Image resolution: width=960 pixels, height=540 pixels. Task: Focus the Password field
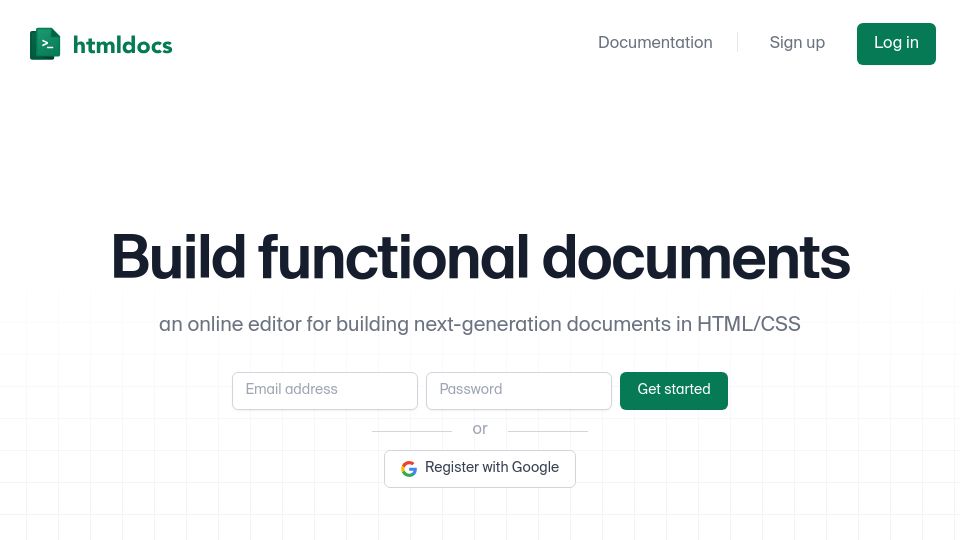click(x=519, y=391)
